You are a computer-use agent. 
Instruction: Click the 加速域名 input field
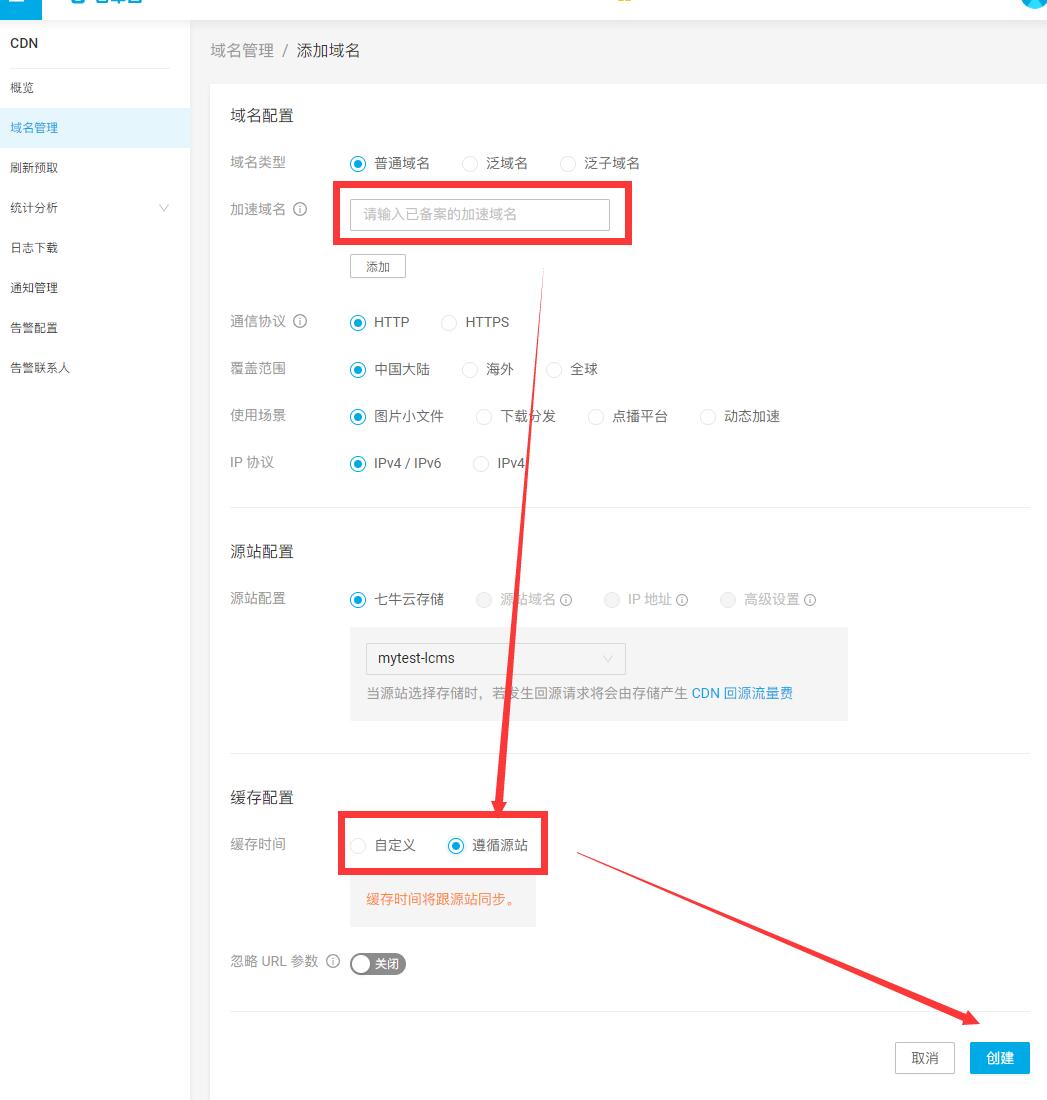coord(480,215)
